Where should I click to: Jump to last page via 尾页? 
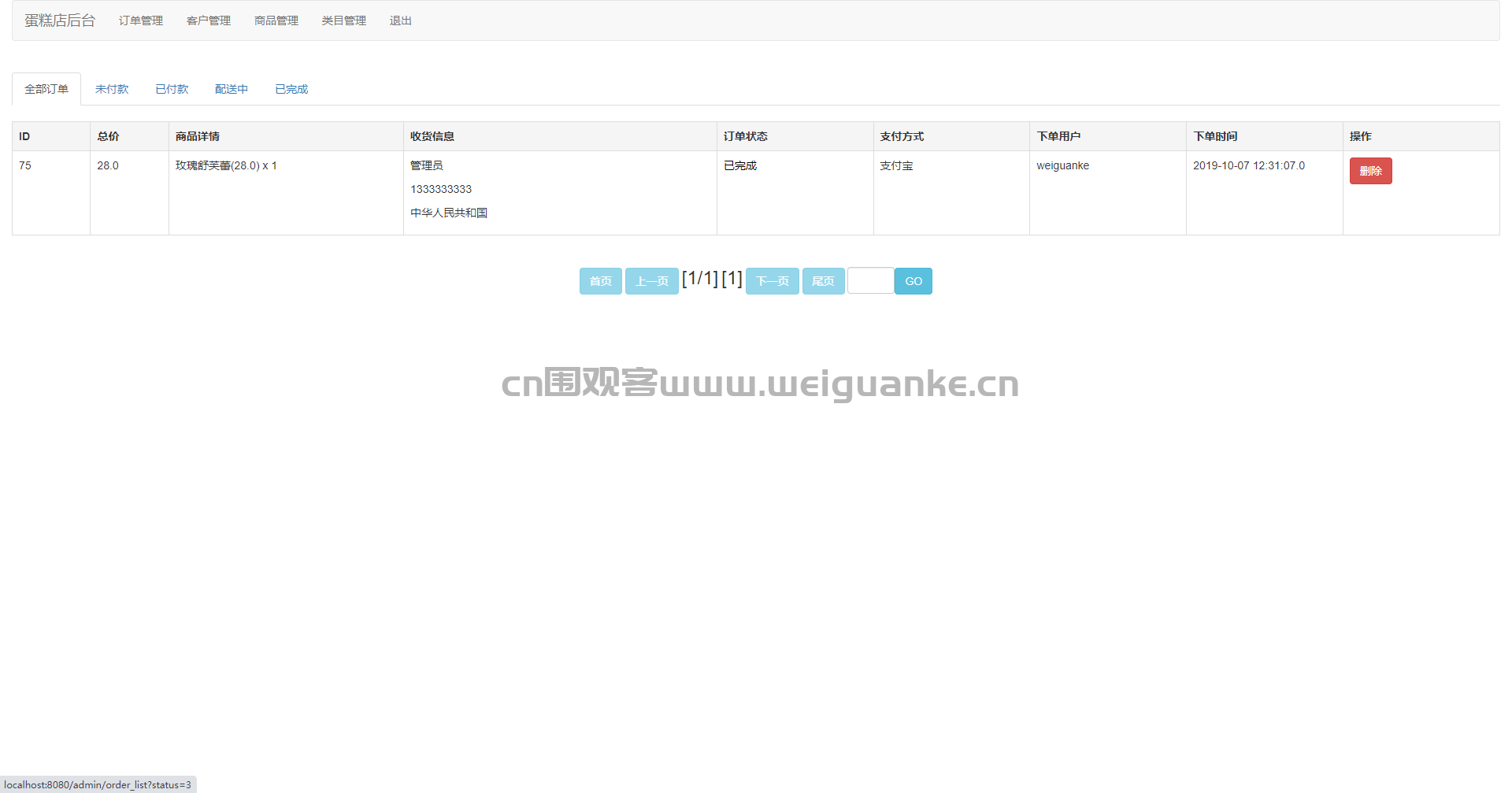click(x=823, y=281)
